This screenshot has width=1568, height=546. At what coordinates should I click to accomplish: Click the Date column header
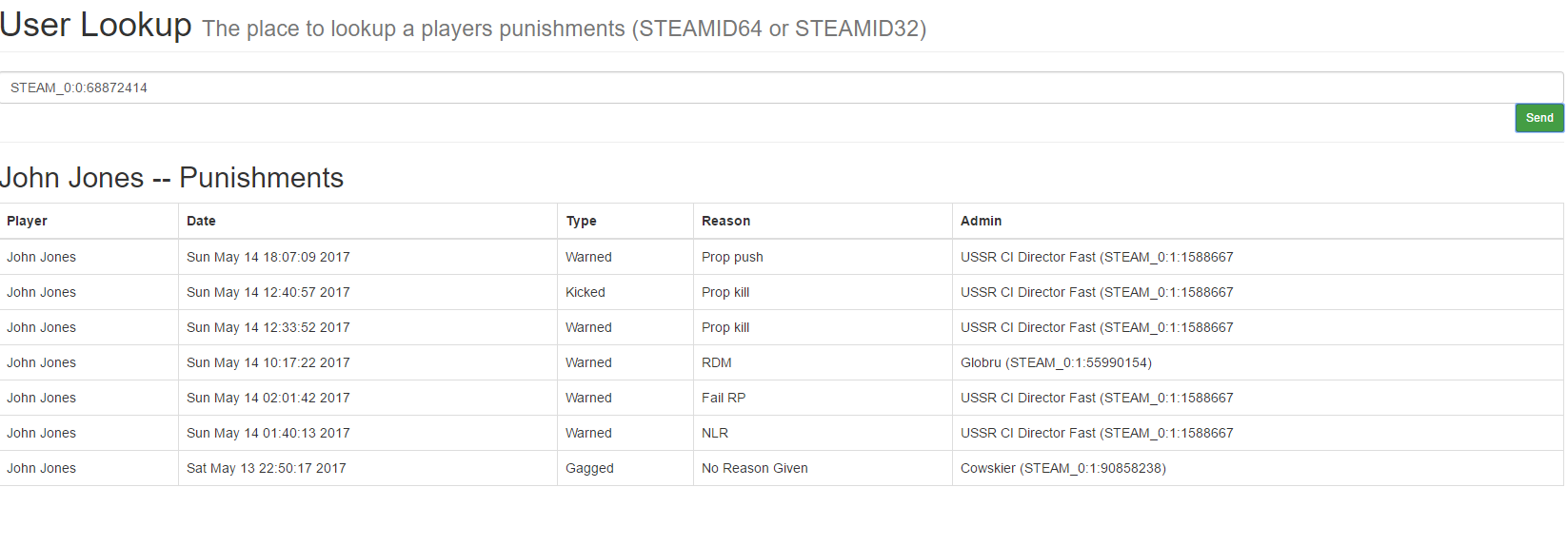pyautogui.click(x=201, y=221)
